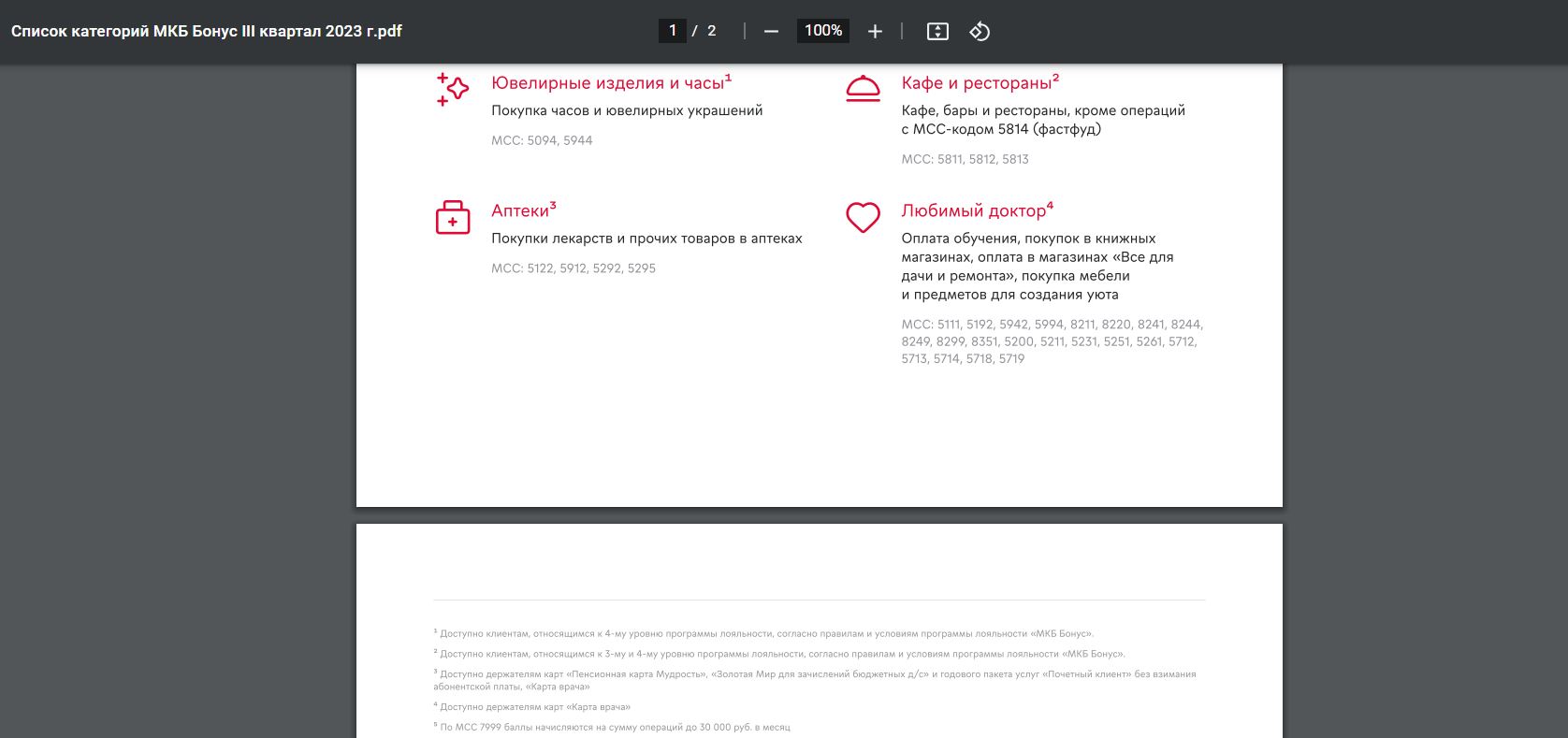Click the MCC: 5811, 5812, 5813 line

point(965,159)
